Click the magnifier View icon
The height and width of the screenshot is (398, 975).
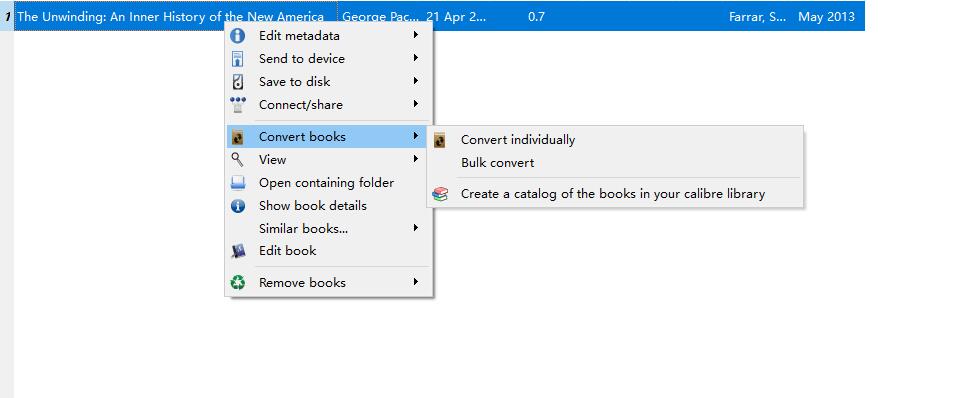coord(238,160)
